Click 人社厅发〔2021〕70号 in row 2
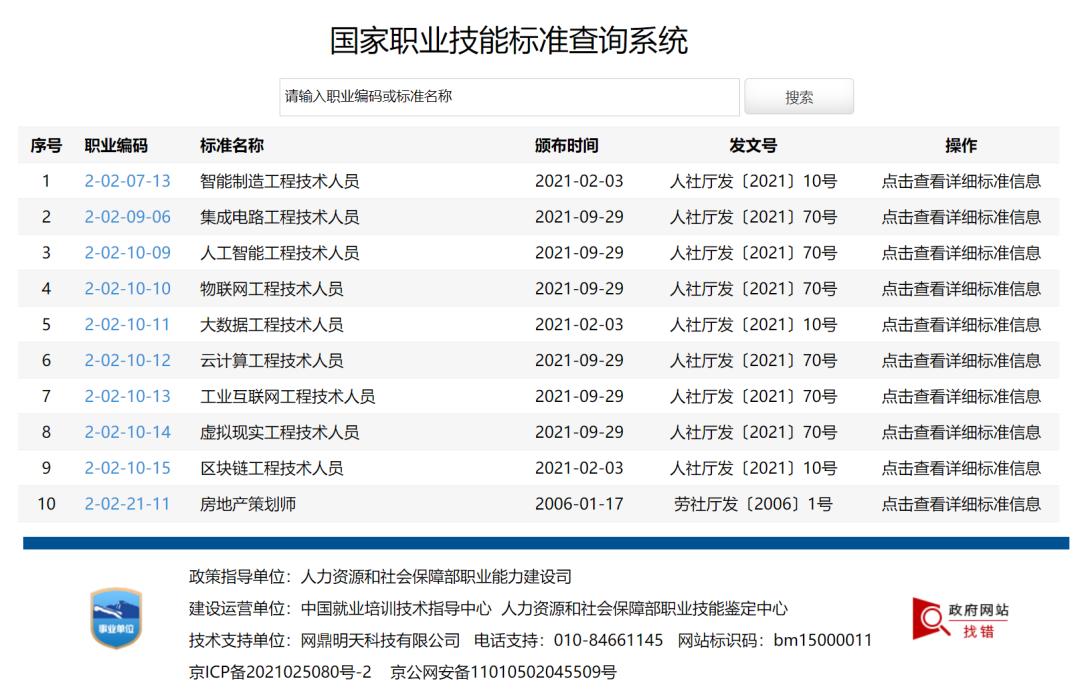This screenshot has height=683, width=1080. tap(753, 217)
